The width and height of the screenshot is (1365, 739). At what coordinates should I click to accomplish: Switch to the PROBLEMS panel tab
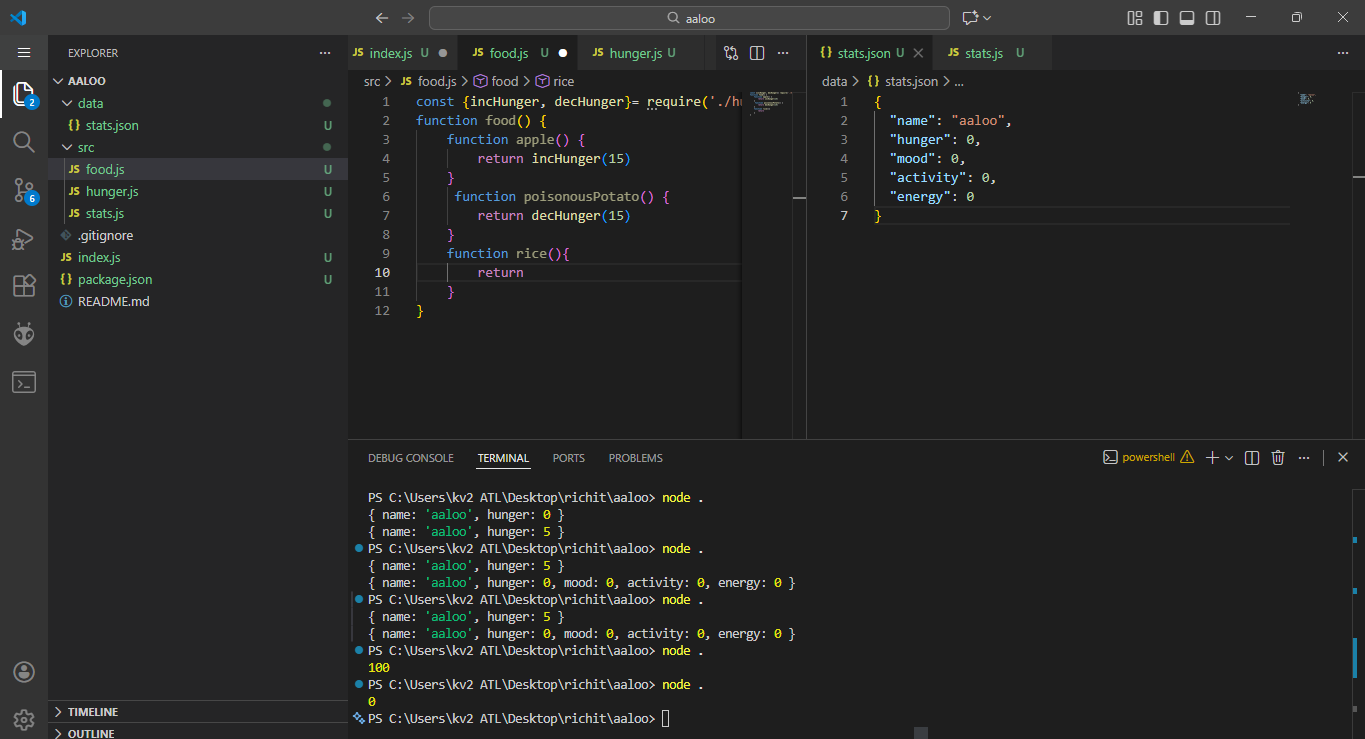click(x=635, y=458)
